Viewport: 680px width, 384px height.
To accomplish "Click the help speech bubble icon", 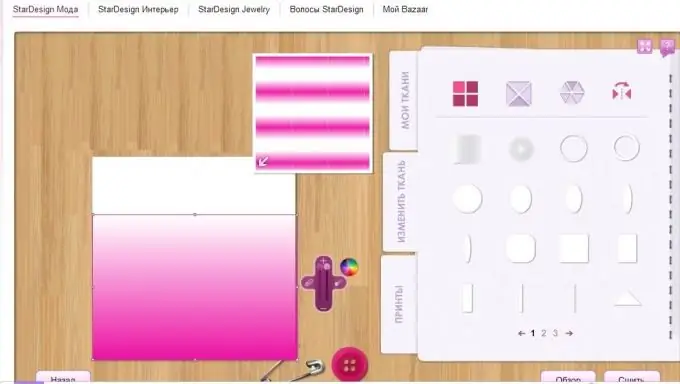I will point(667,47).
